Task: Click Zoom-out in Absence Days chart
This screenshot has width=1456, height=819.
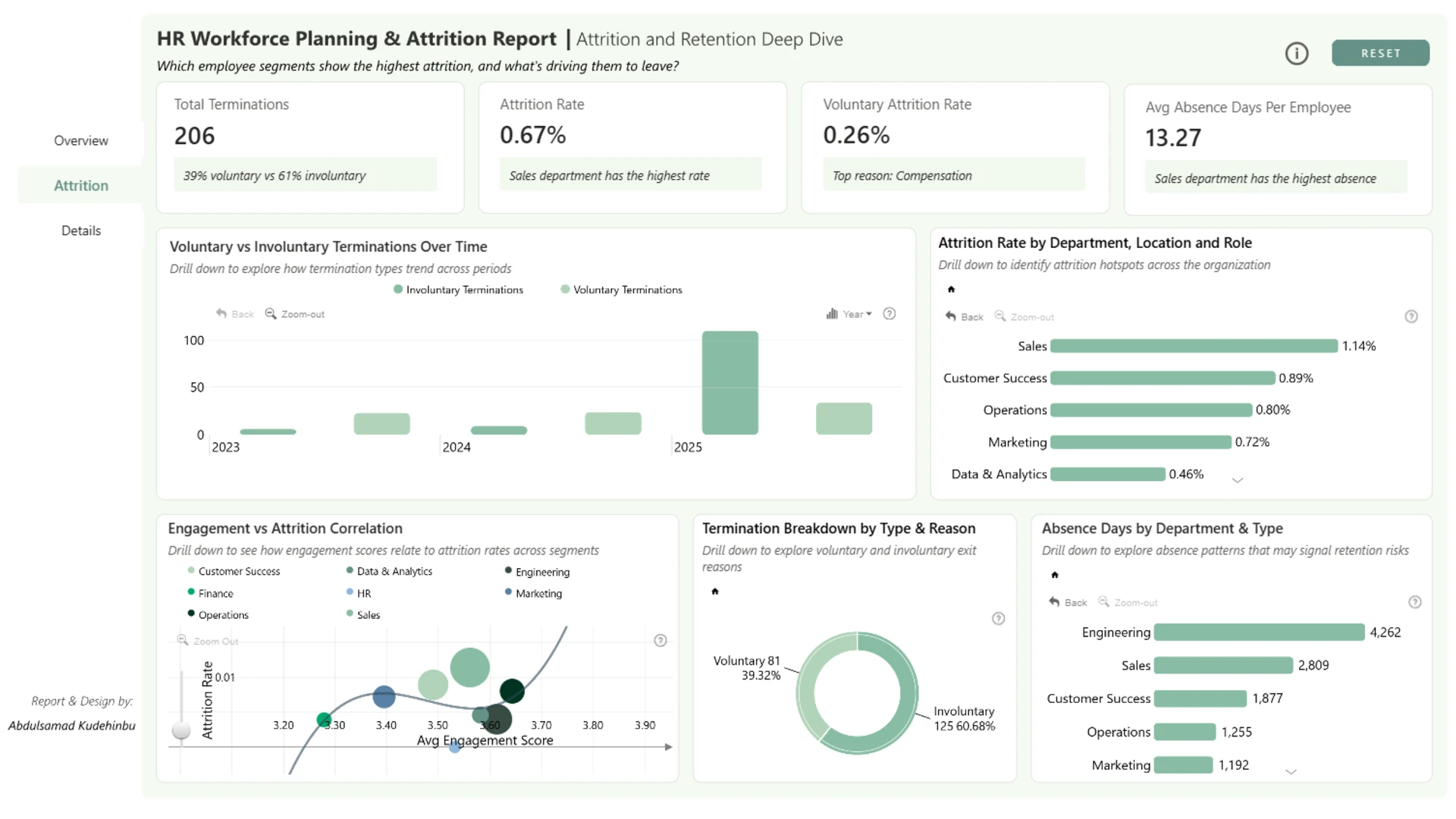Action: (1128, 602)
